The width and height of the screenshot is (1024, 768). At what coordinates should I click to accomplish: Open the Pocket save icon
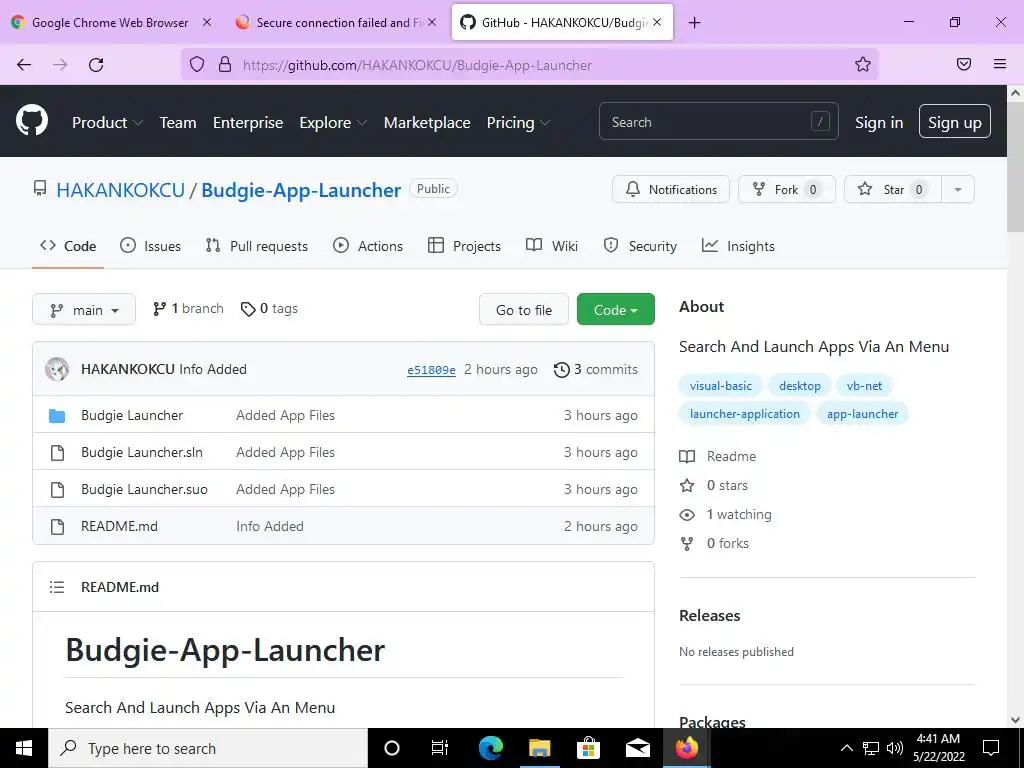(964, 64)
